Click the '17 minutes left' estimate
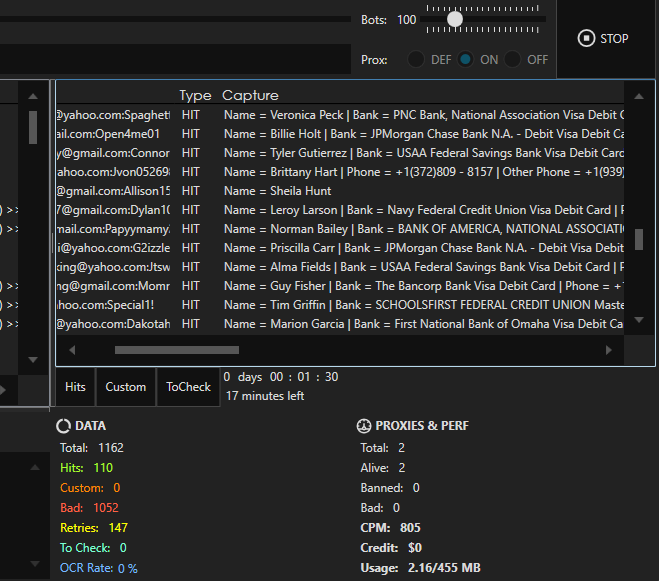Screen dimensions: 659x581 pyautogui.click(x=265, y=396)
